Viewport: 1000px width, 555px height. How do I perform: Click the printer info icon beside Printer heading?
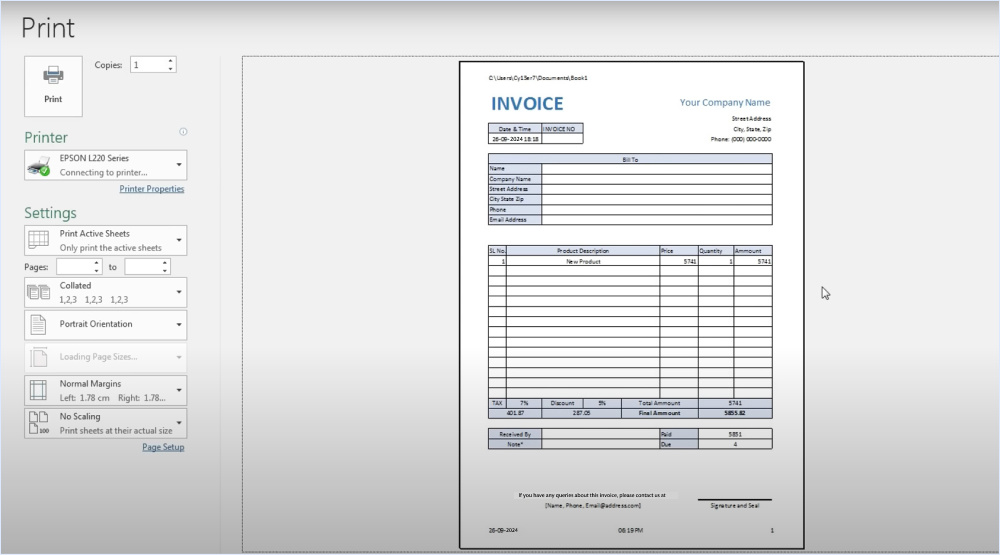pyautogui.click(x=183, y=132)
